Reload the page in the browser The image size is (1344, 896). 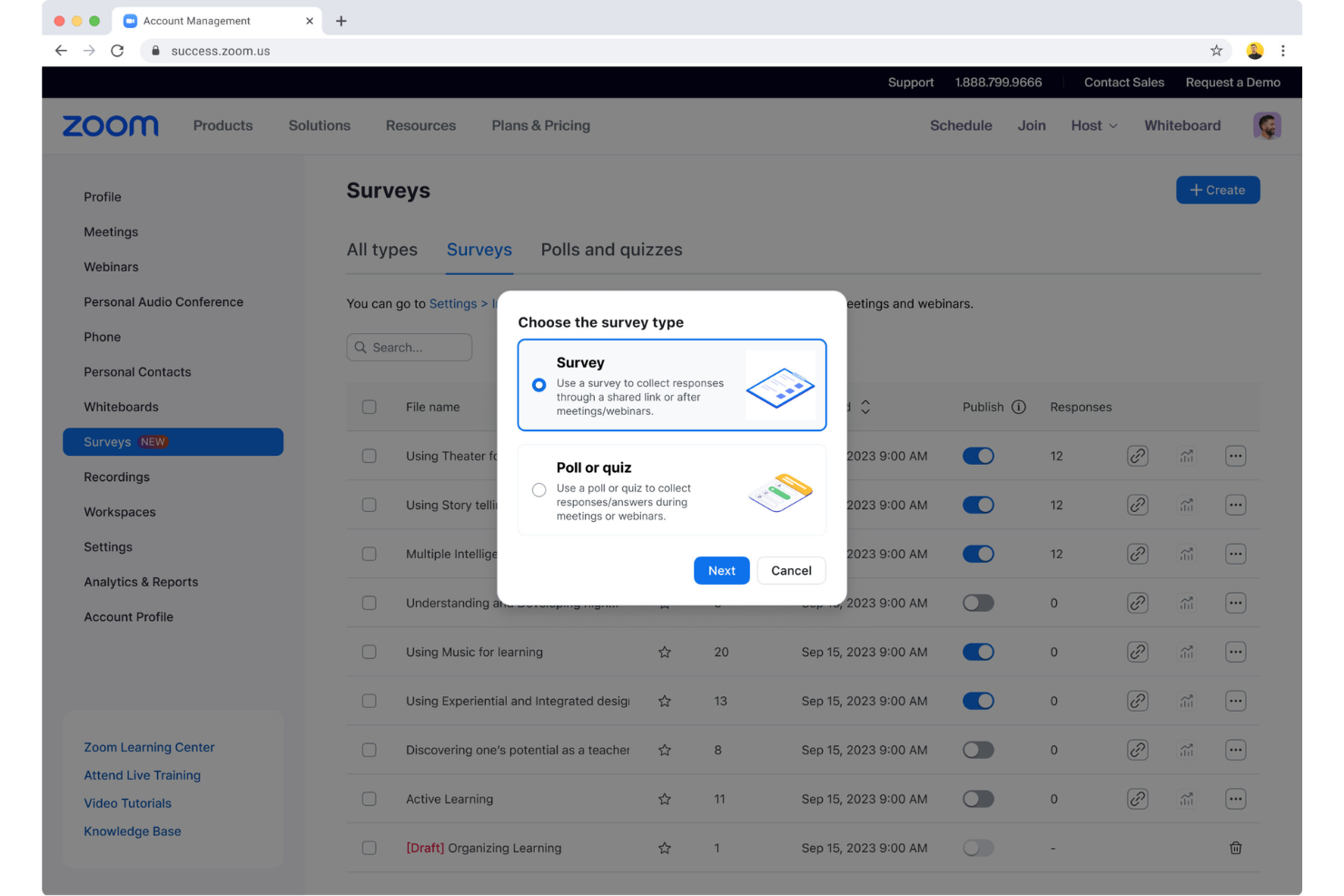pos(117,51)
